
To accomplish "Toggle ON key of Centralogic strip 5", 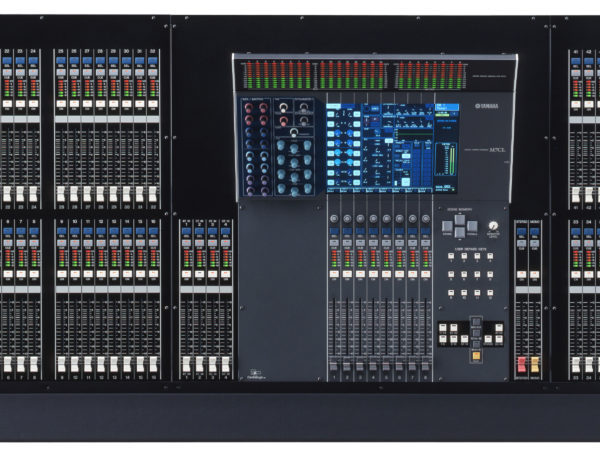I will pyautogui.click(x=386, y=274).
